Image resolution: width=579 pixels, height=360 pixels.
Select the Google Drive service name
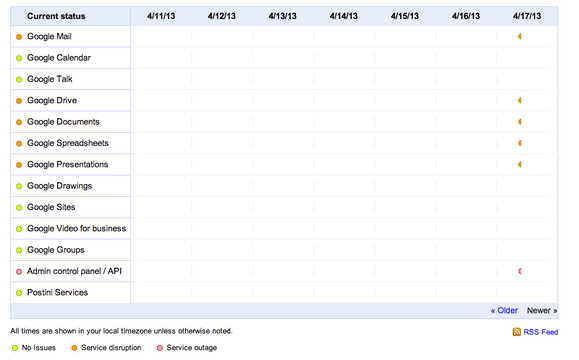click(52, 100)
